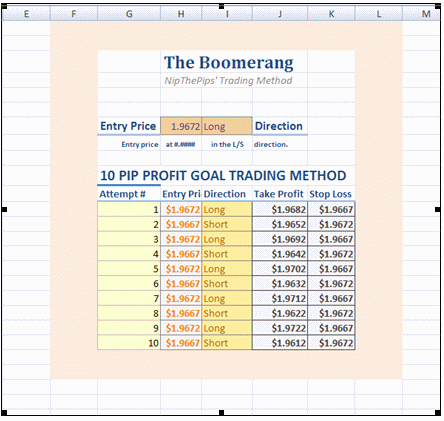Select column G header
The height and width of the screenshot is (421, 444).
pos(129,14)
